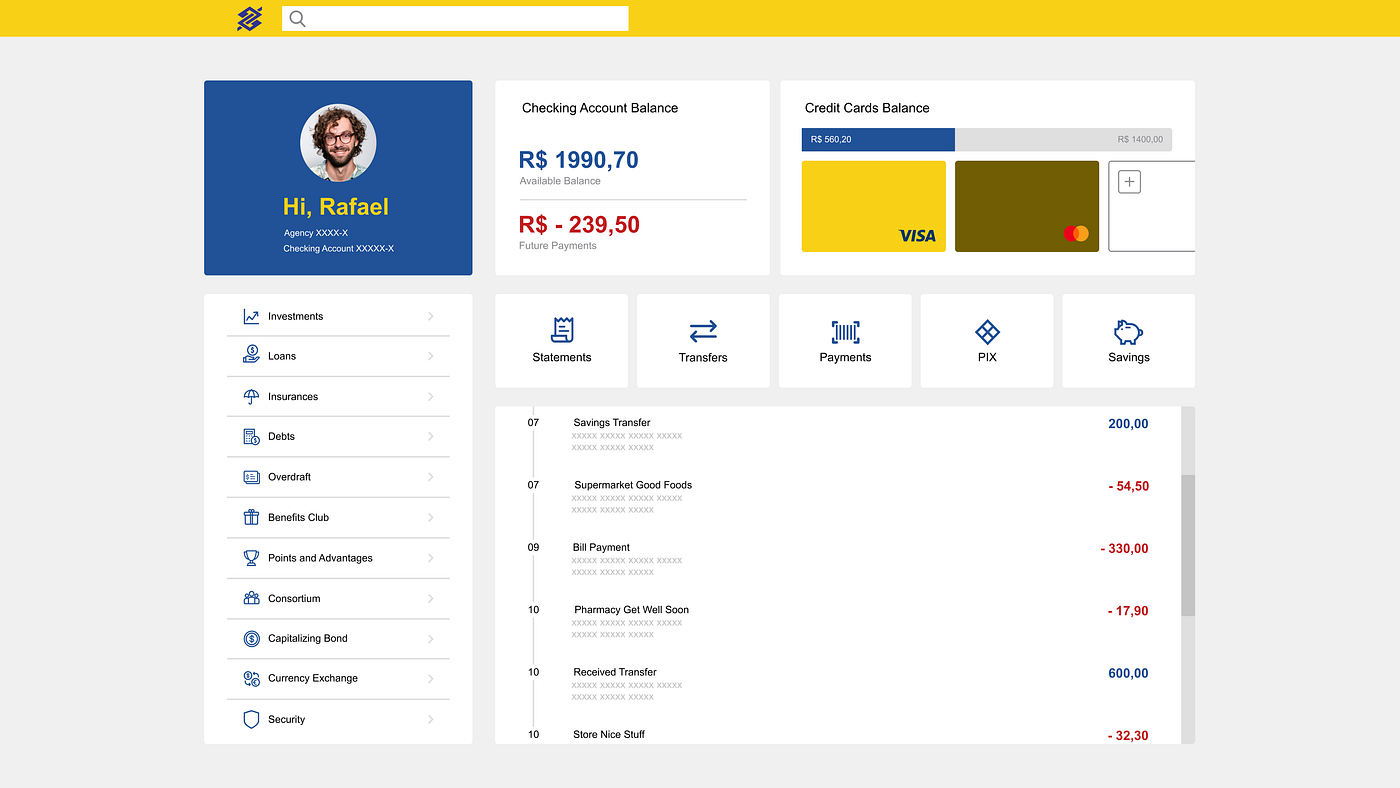The image size is (1400, 788).
Task: Open the Overdraft menu label
Action: tap(289, 477)
